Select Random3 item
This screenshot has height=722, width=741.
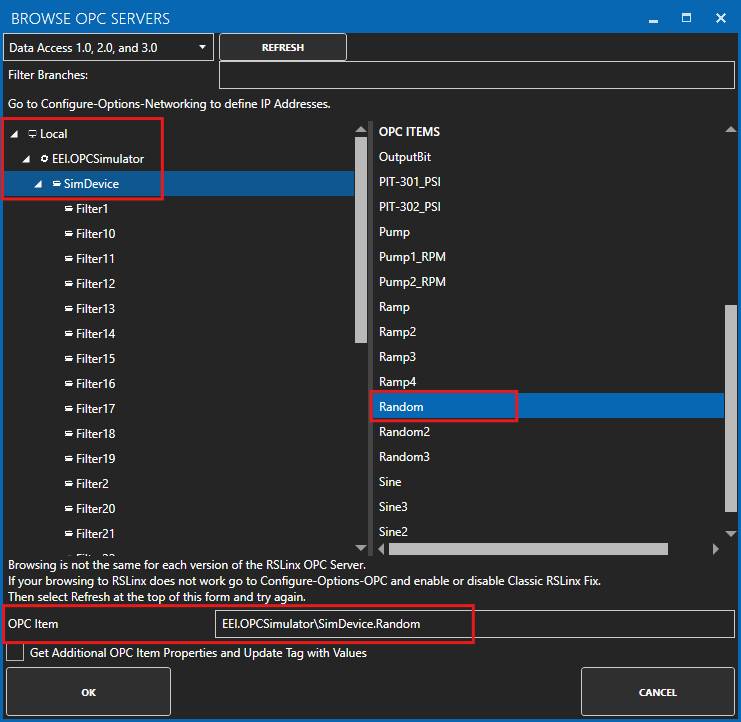click(x=405, y=457)
